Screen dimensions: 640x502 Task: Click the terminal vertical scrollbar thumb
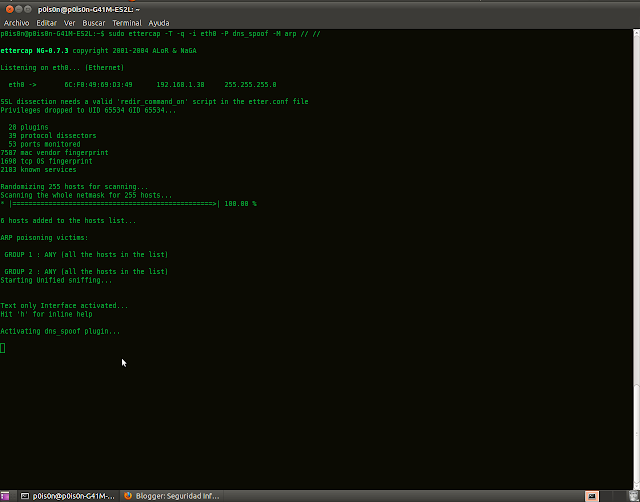(636, 433)
